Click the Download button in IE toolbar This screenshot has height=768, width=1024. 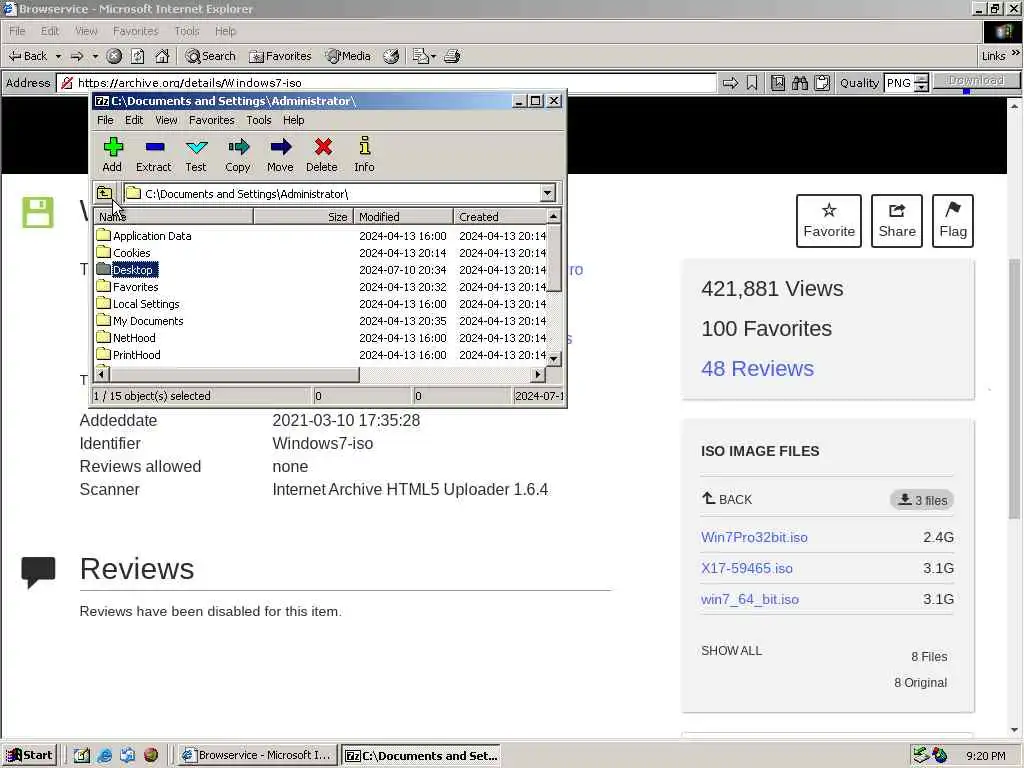coord(976,81)
